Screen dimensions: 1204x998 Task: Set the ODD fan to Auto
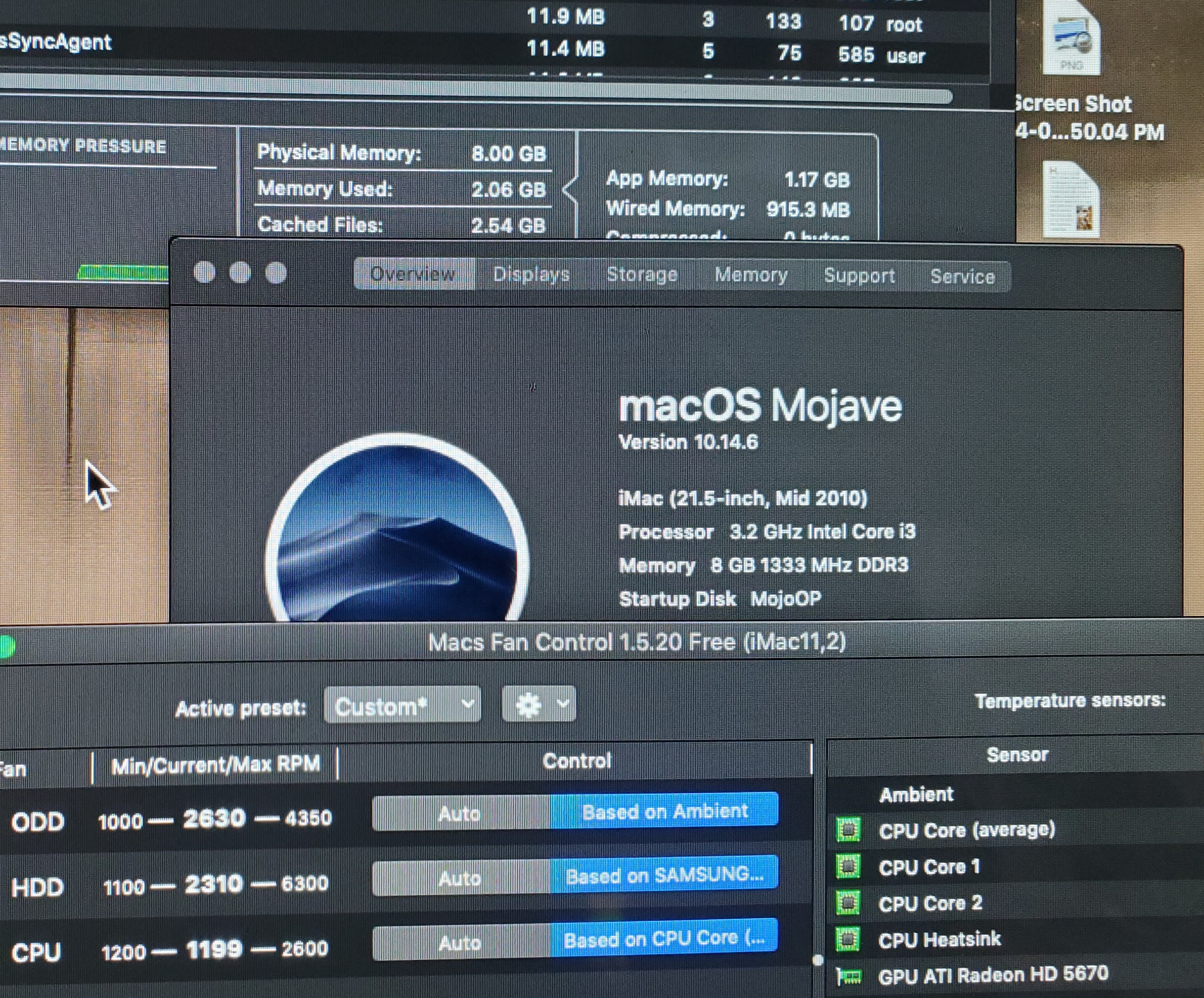coord(461,813)
